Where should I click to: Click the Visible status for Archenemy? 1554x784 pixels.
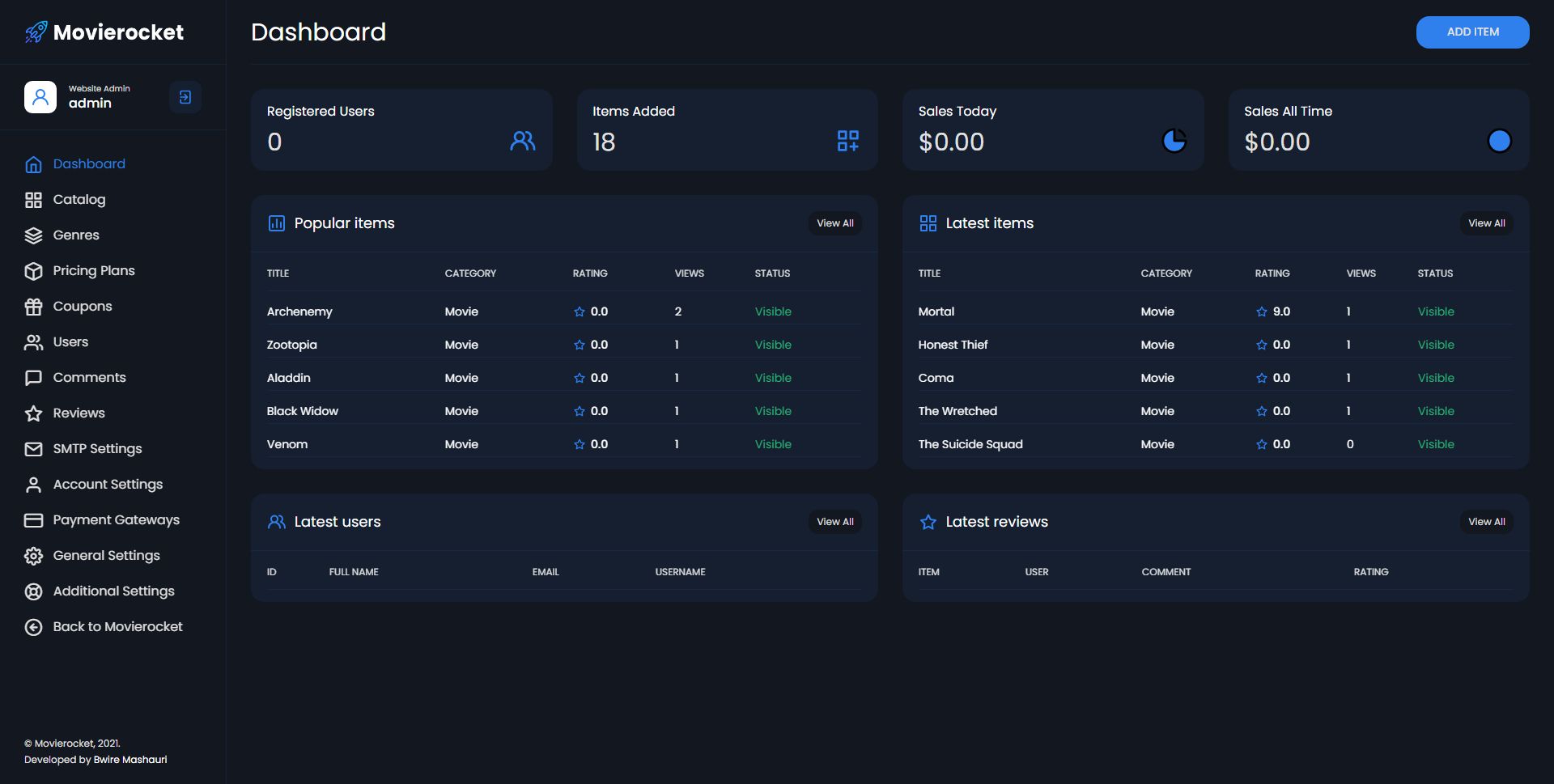773,311
